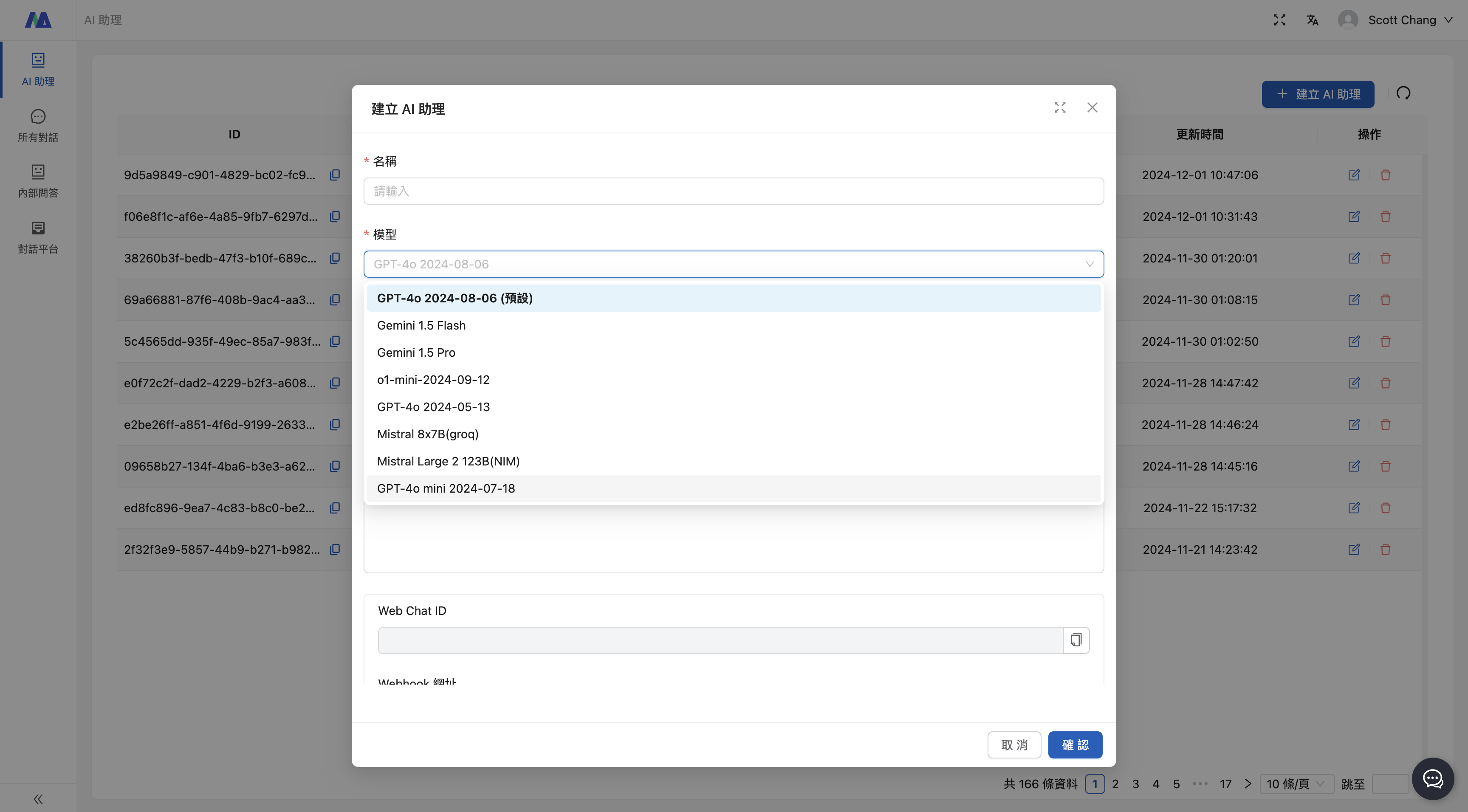Click the copy icon beside Web Chat ID
Viewport: 1468px width, 812px height.
tap(1076, 640)
